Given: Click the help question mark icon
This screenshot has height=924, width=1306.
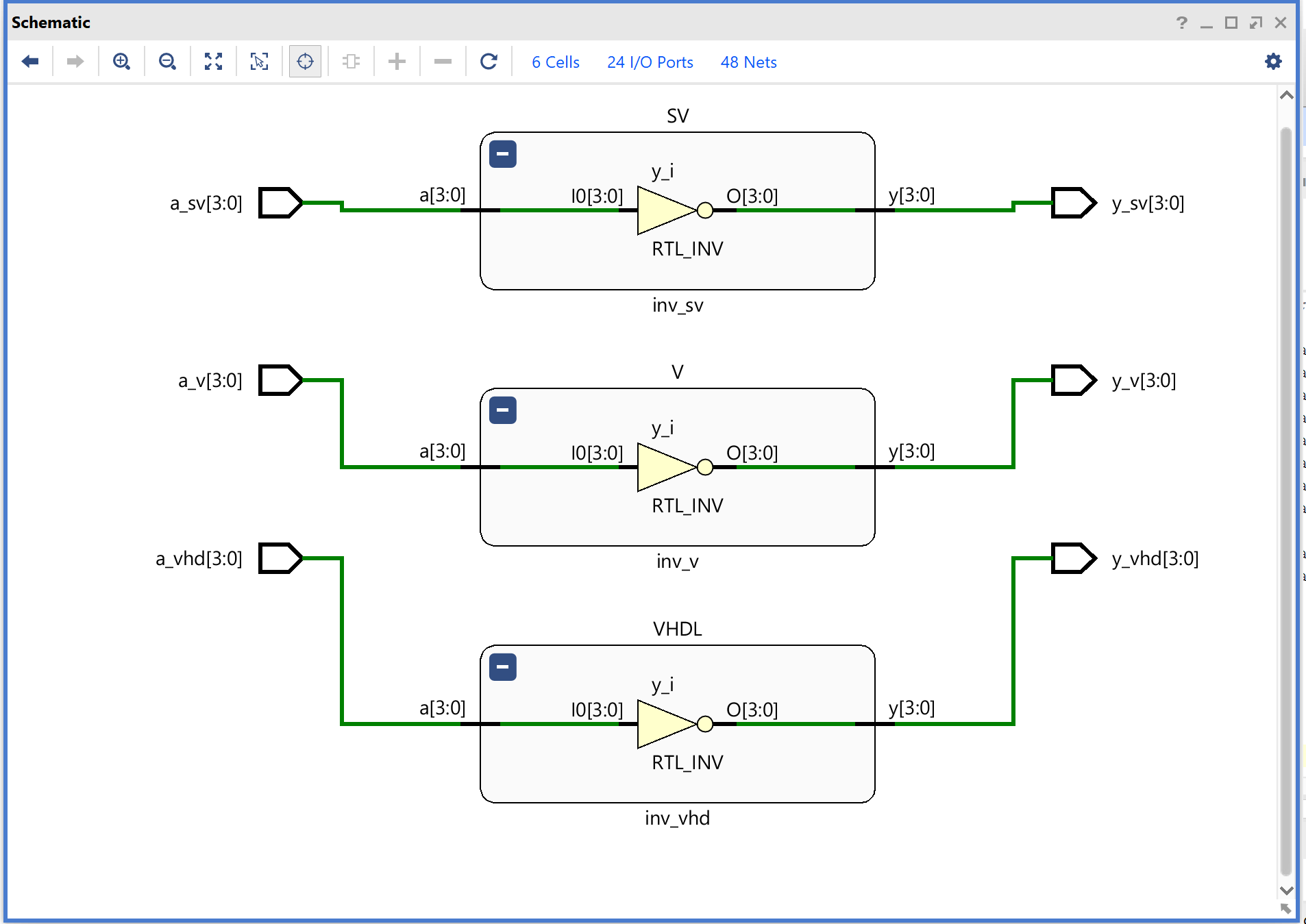Looking at the screenshot, I should click(x=1181, y=23).
